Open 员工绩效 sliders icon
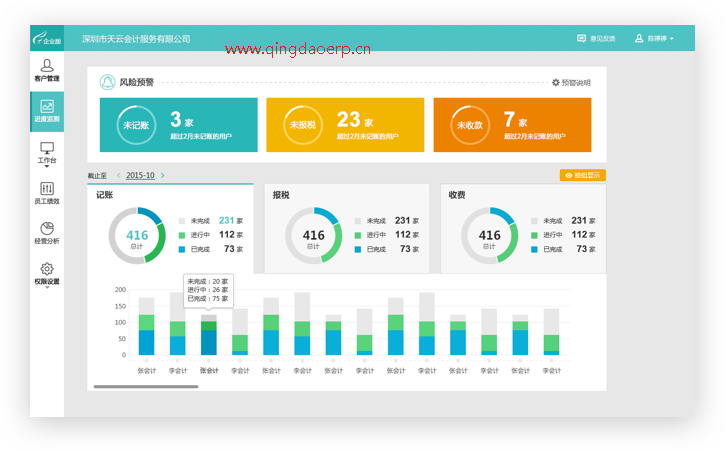Image resolution: width=725 pixels, height=452 pixels. 47,192
